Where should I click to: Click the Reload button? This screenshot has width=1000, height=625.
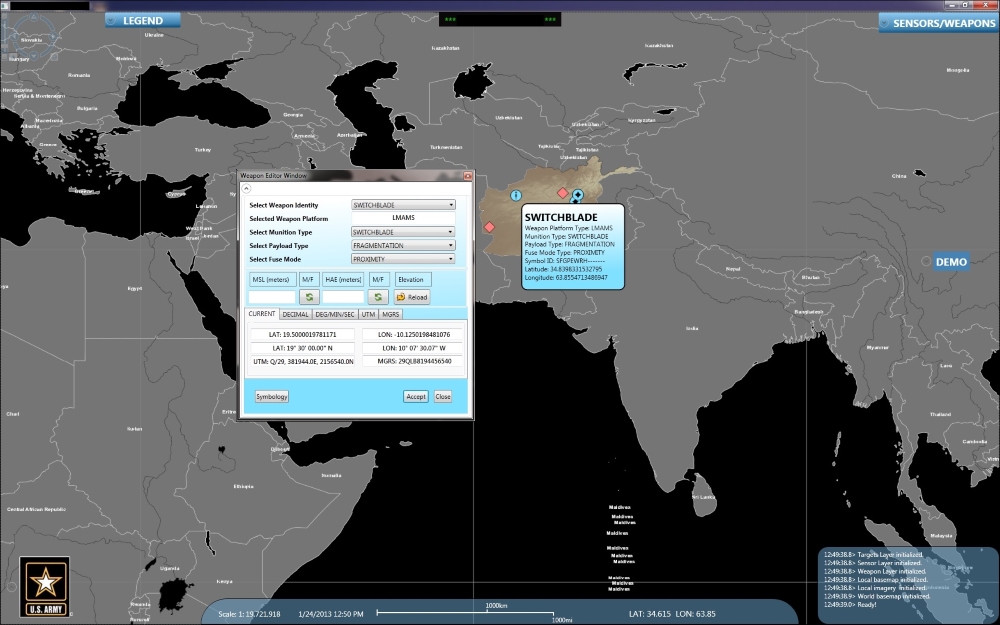[411, 297]
